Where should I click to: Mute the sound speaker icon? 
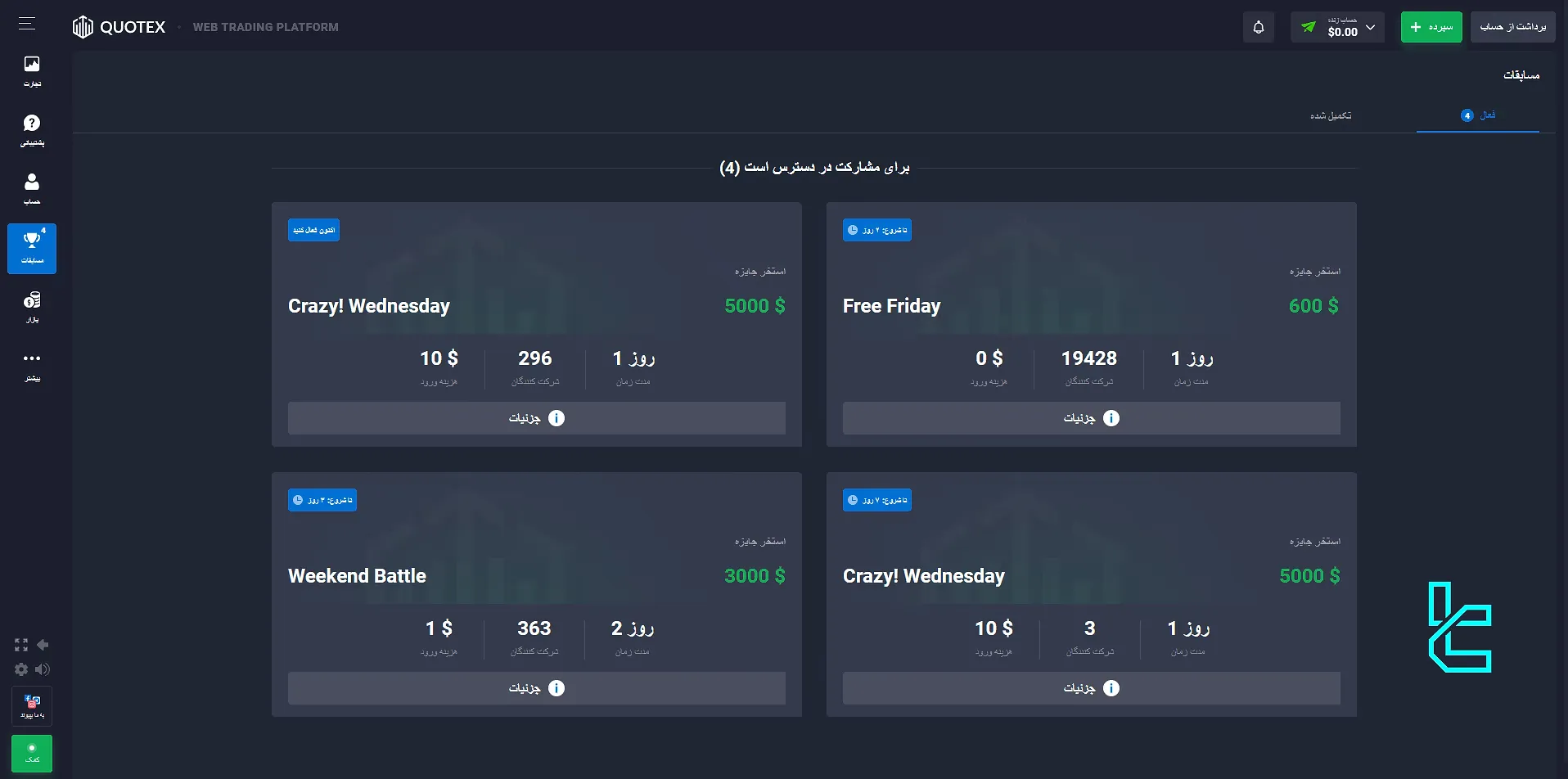(x=43, y=669)
